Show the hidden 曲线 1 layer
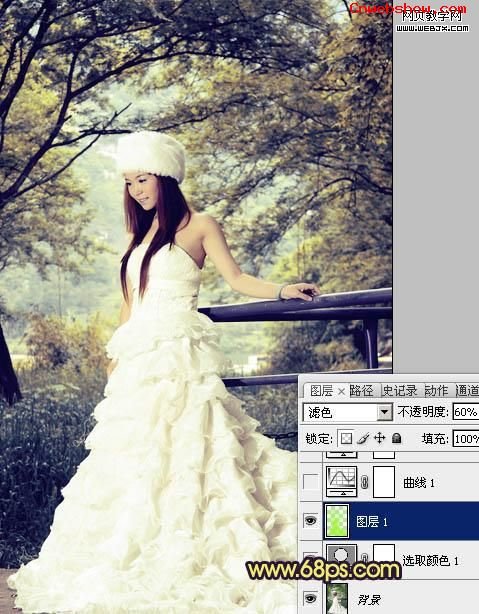This screenshot has width=479, height=614. (311, 482)
